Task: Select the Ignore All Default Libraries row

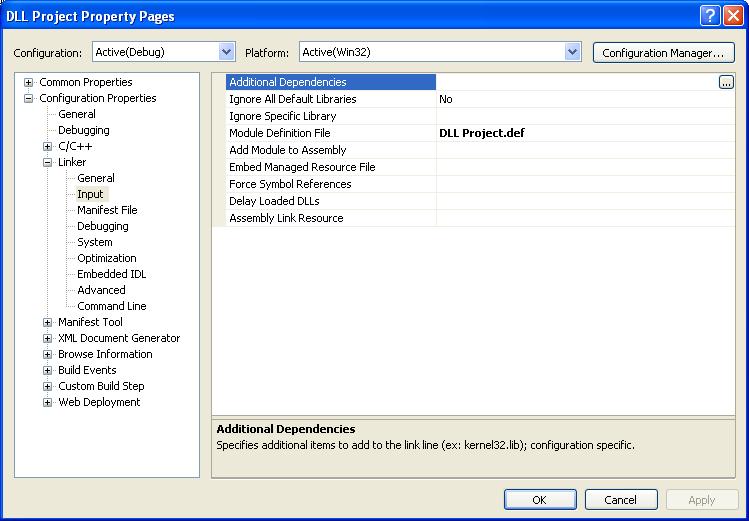Action: pyautogui.click(x=292, y=99)
